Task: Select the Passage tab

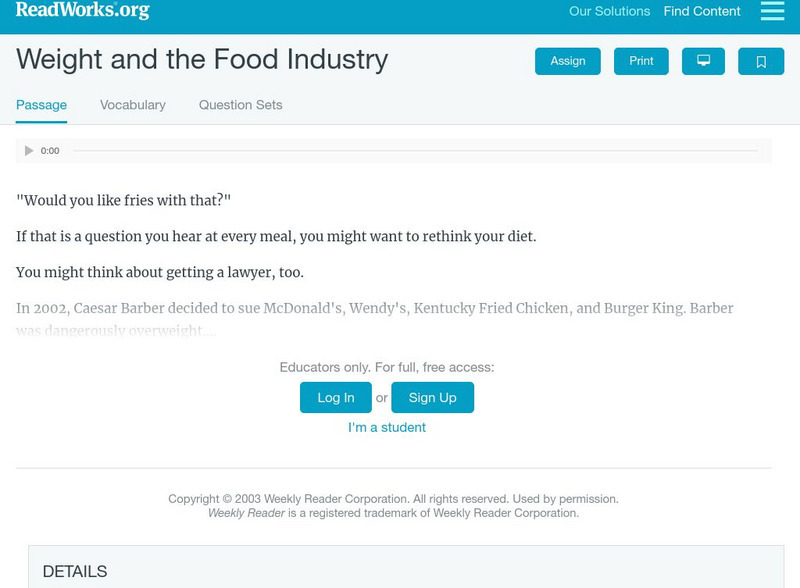Action: coord(41,105)
